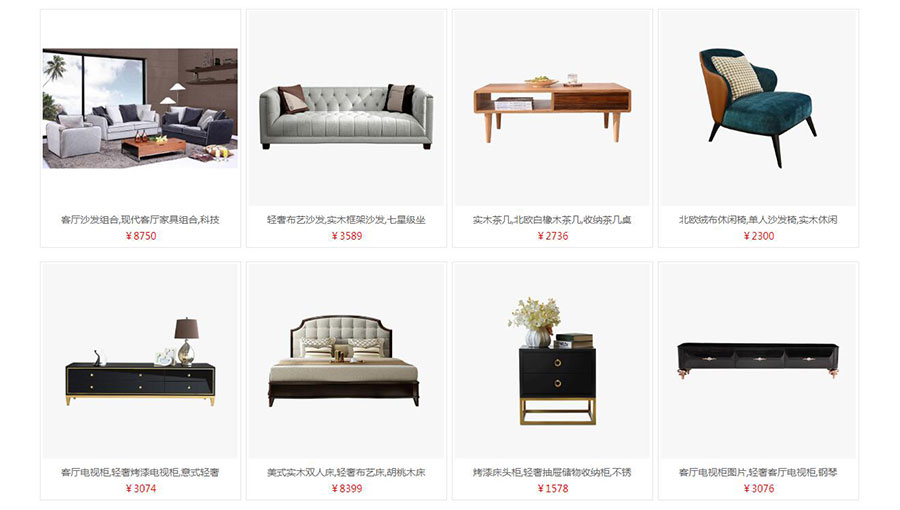This screenshot has width=900, height=510.
Task: Open the 客厅电视柜图片 product title link
Action: point(758,473)
